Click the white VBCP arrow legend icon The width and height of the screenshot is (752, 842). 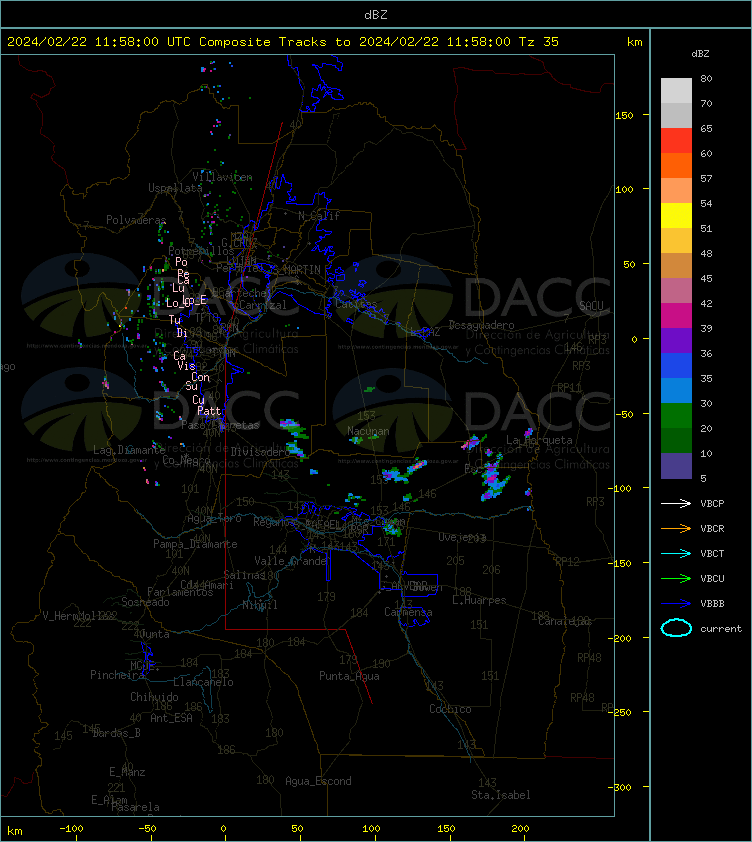676,503
